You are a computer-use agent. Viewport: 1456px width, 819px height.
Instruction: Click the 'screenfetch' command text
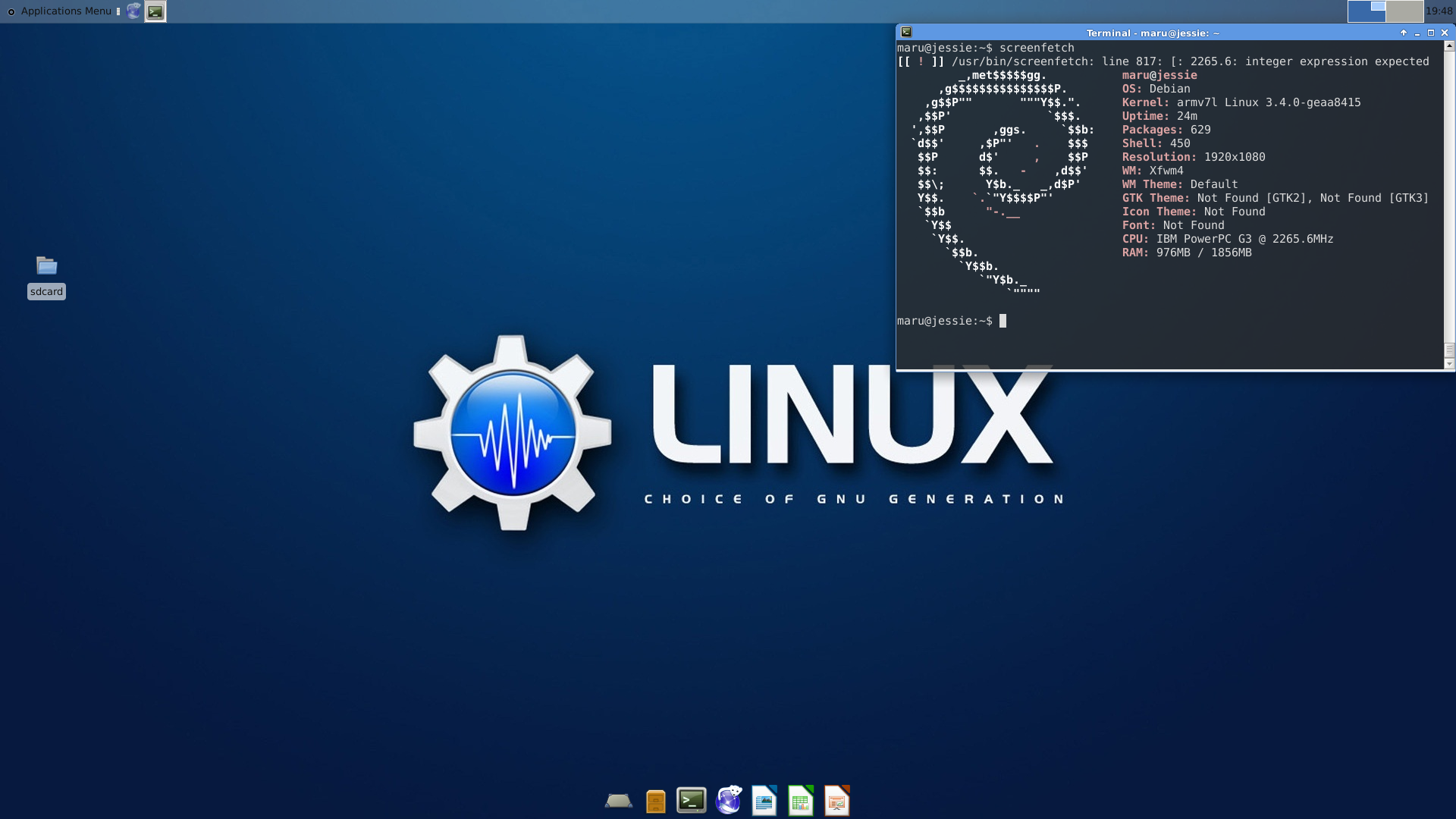pyautogui.click(x=1037, y=48)
